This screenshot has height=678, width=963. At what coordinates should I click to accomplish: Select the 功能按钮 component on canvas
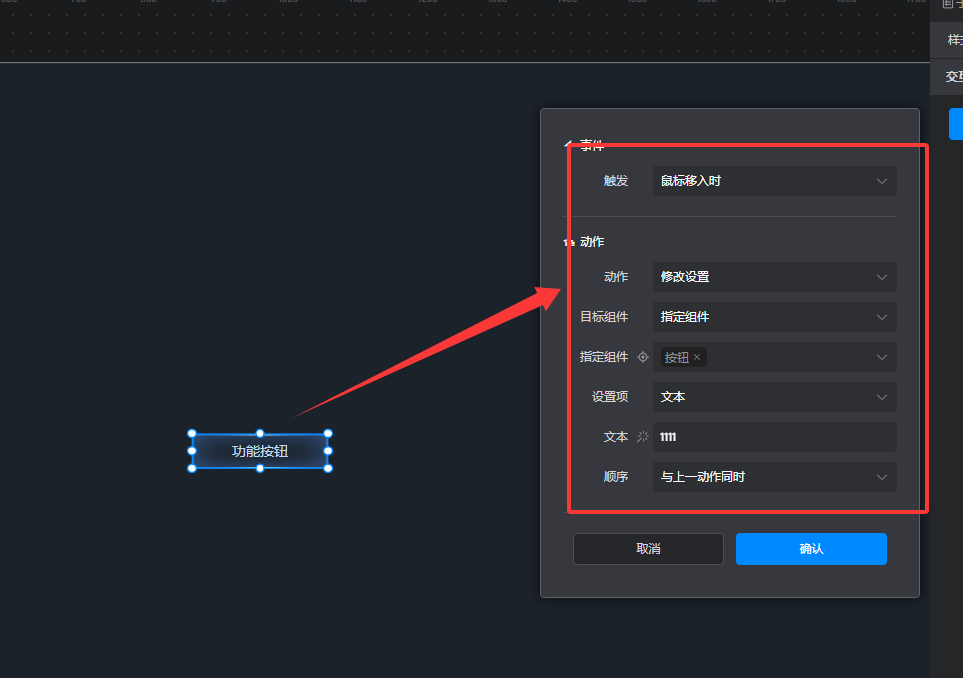point(260,451)
